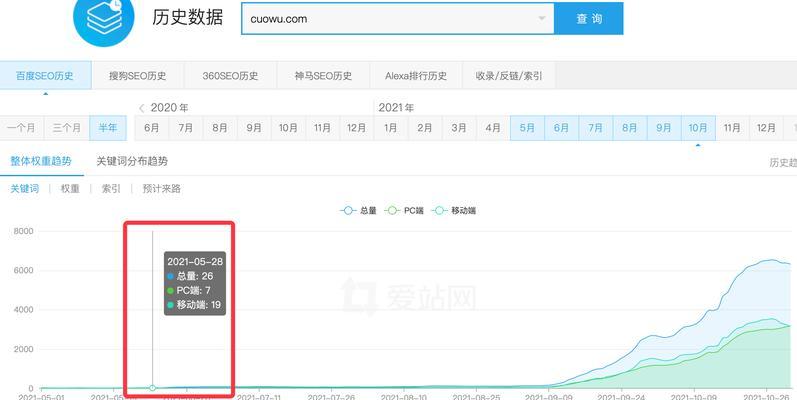Pick 2021 11月 in month timeline
The width and height of the screenshot is (797, 400).
click(x=732, y=128)
